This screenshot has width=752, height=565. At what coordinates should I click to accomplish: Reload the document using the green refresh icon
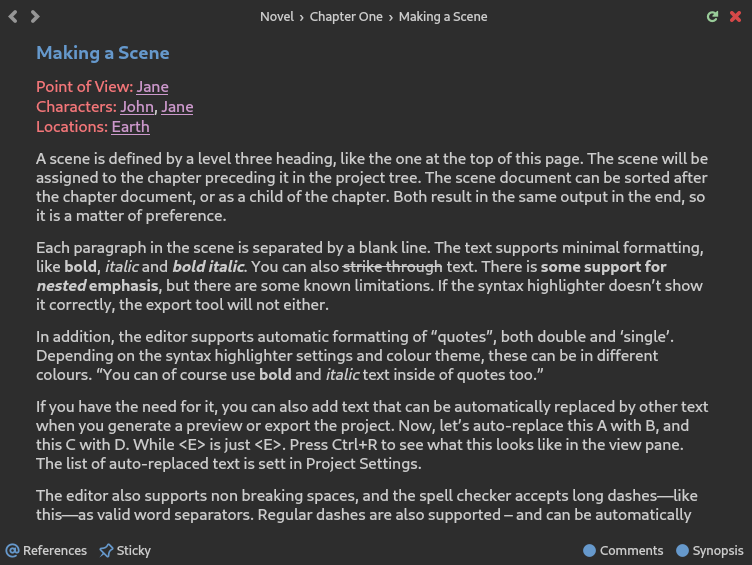point(713,17)
